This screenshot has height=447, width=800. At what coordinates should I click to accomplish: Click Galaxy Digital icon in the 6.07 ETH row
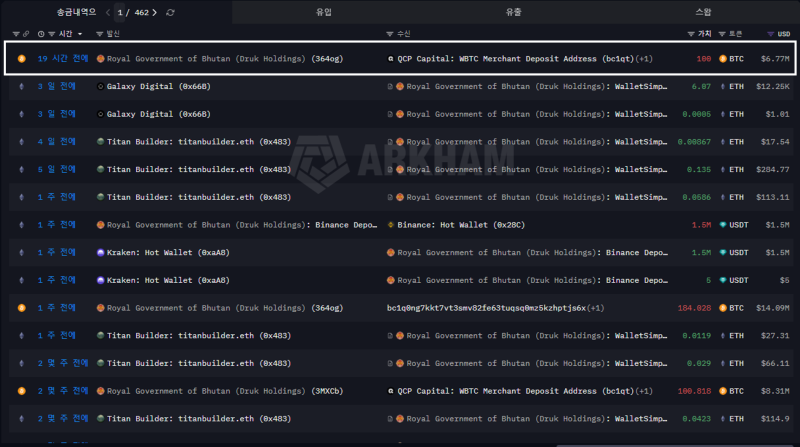pos(101,86)
